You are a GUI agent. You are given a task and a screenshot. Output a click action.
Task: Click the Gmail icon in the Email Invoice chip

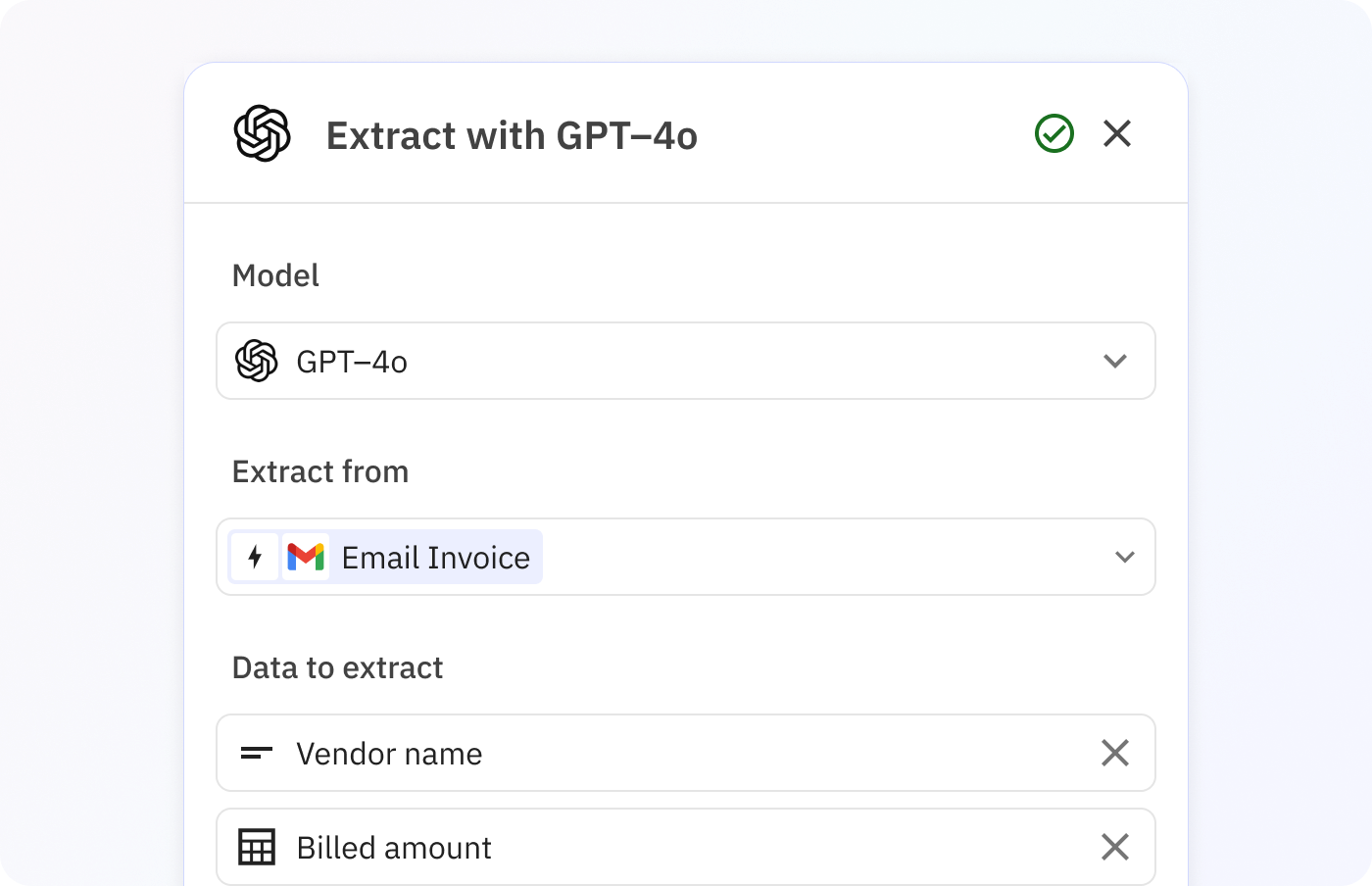[x=307, y=557]
